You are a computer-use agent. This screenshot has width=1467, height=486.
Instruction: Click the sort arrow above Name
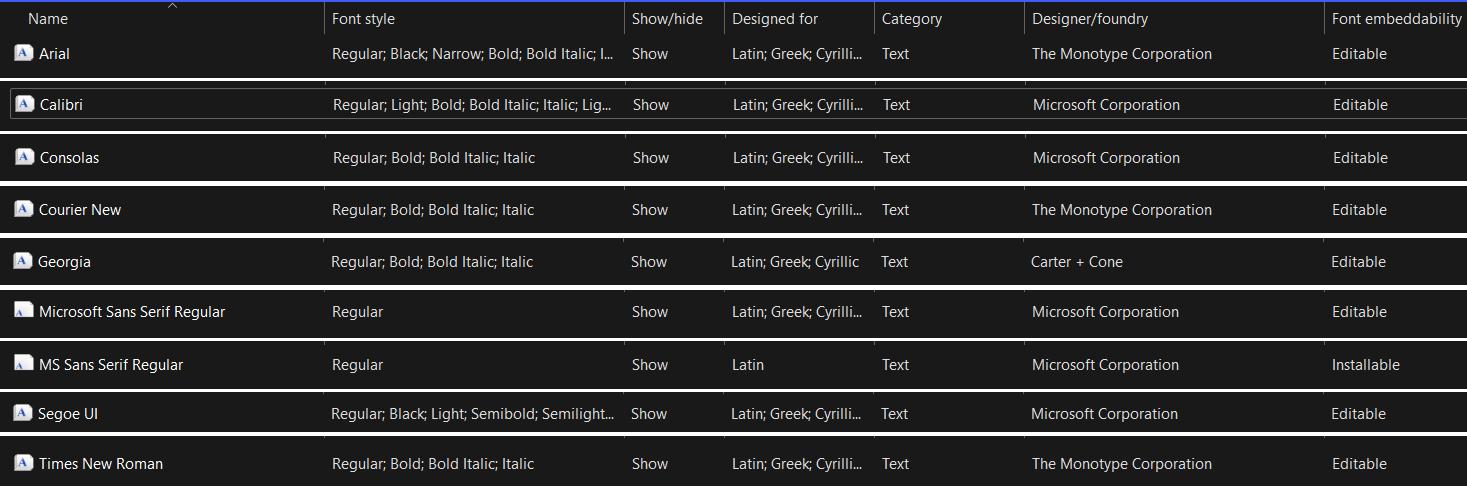pyautogui.click(x=172, y=7)
